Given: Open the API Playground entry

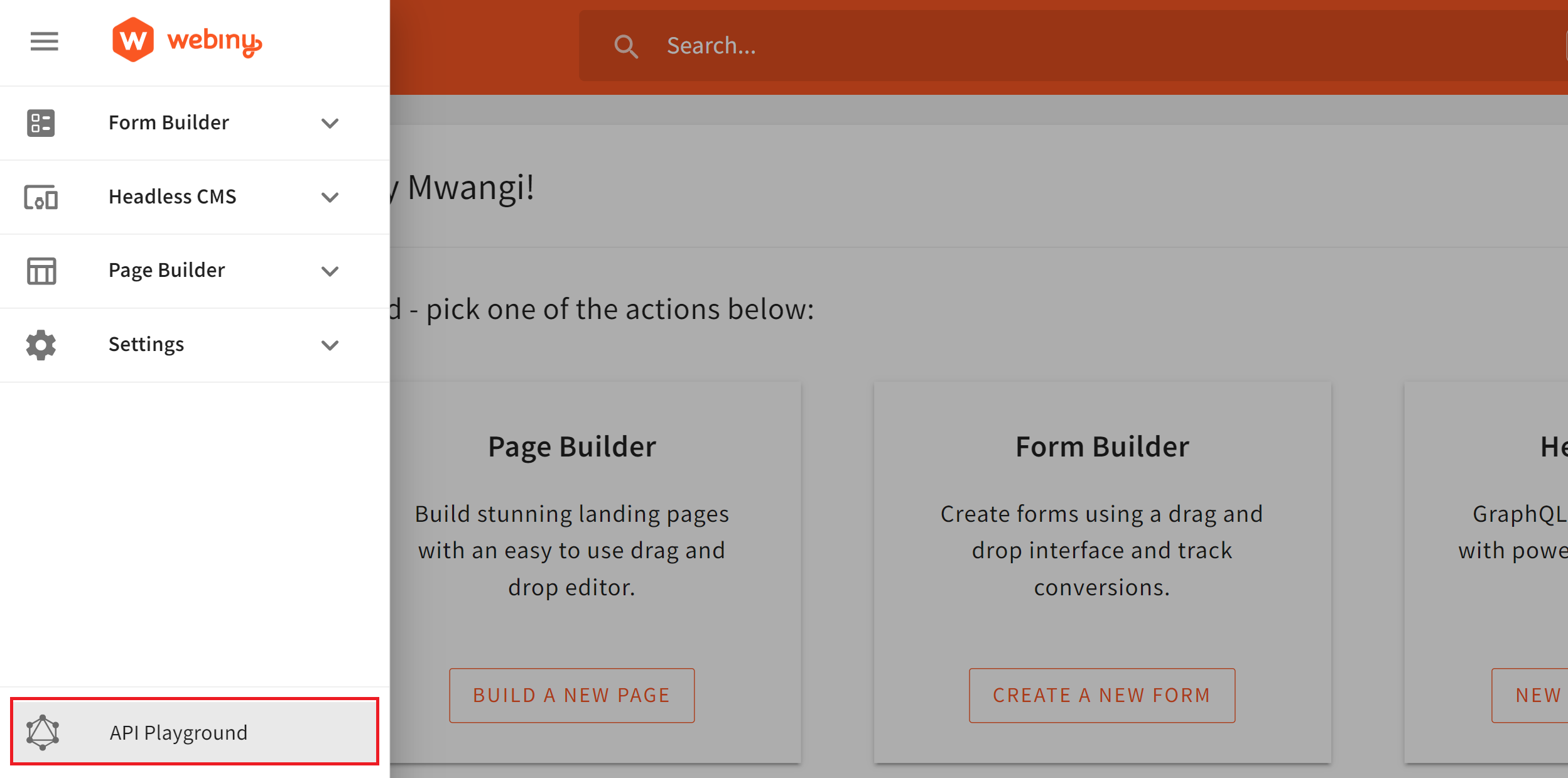Looking at the screenshot, I should point(195,732).
